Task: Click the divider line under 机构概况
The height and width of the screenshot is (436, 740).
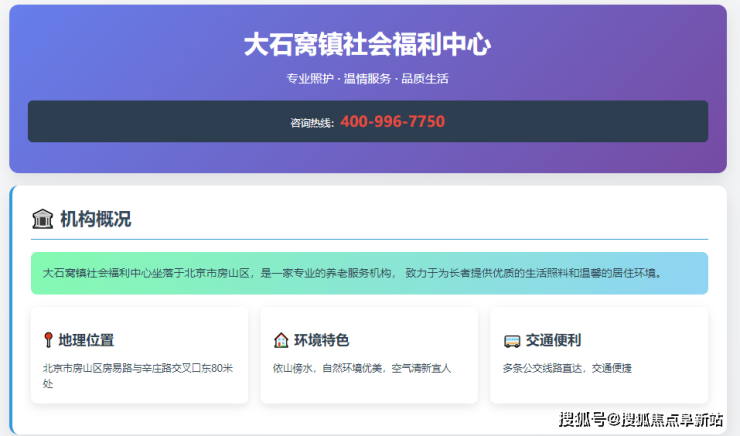Action: tap(400, 240)
